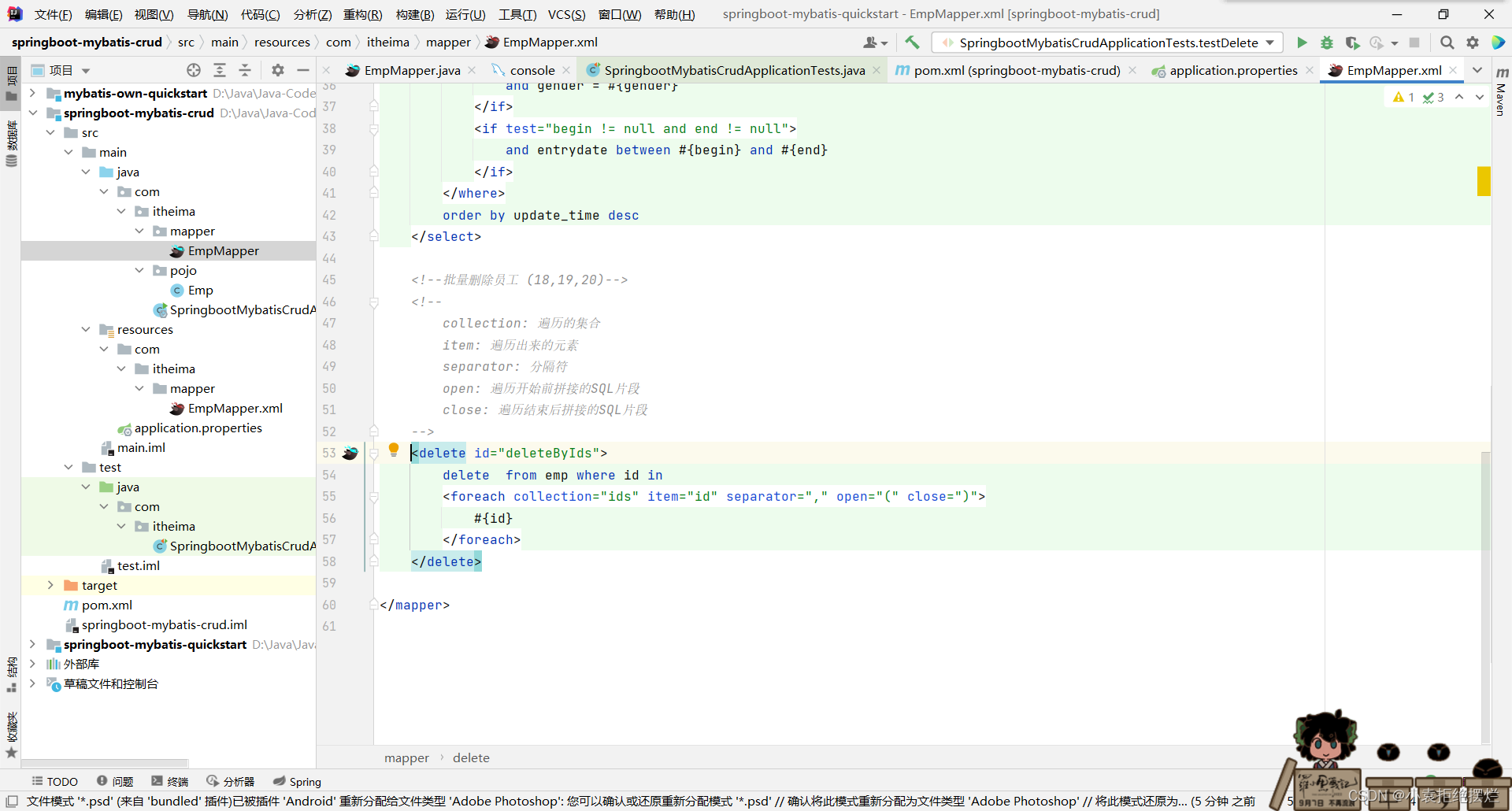Expand springboot-mybatis-quickstart module
Image resolution: width=1512 pixels, height=811 pixels.
coord(32,644)
